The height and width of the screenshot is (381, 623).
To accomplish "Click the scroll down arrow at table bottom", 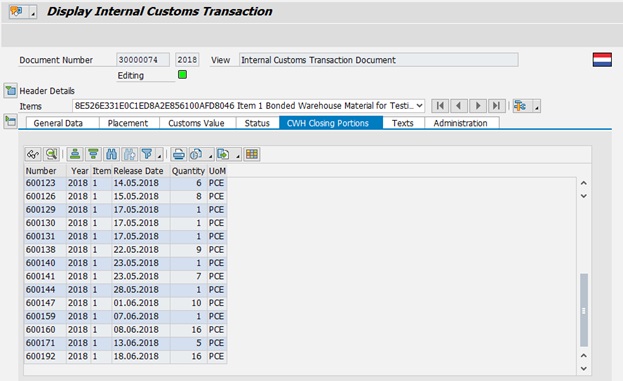I will pyautogui.click(x=584, y=368).
